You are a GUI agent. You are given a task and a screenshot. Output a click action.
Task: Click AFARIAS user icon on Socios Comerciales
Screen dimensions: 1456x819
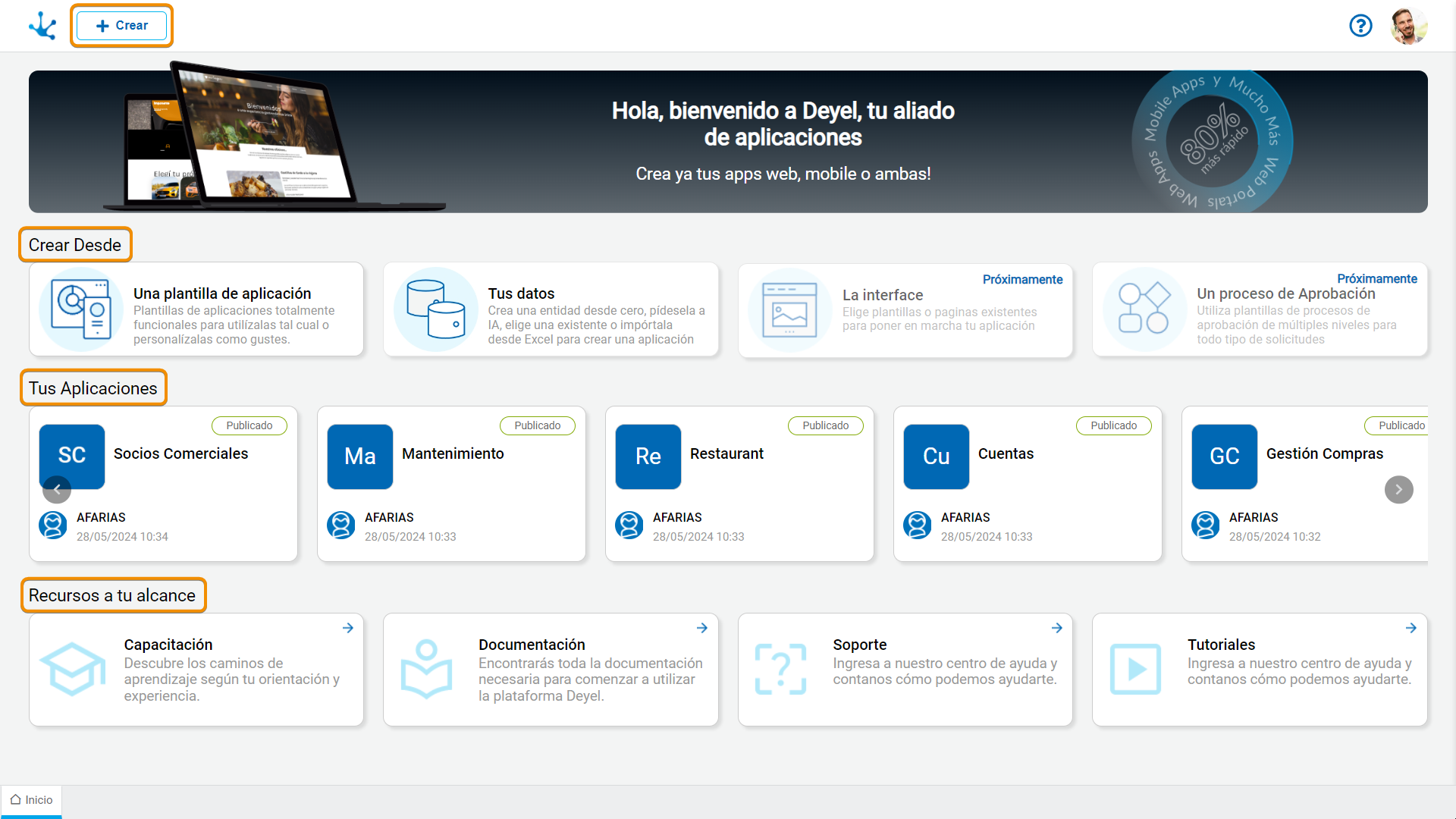pyautogui.click(x=53, y=525)
